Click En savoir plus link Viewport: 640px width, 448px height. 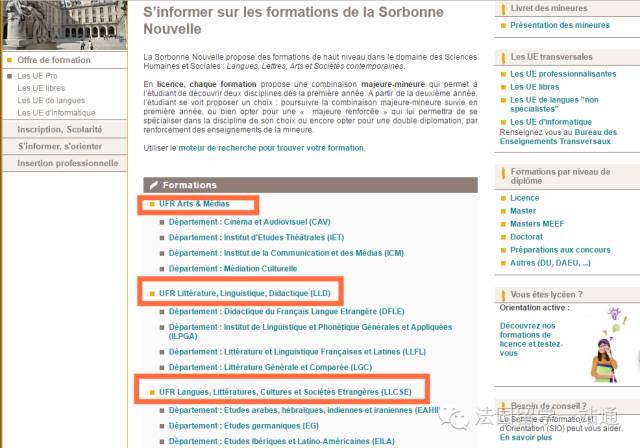coord(531,437)
